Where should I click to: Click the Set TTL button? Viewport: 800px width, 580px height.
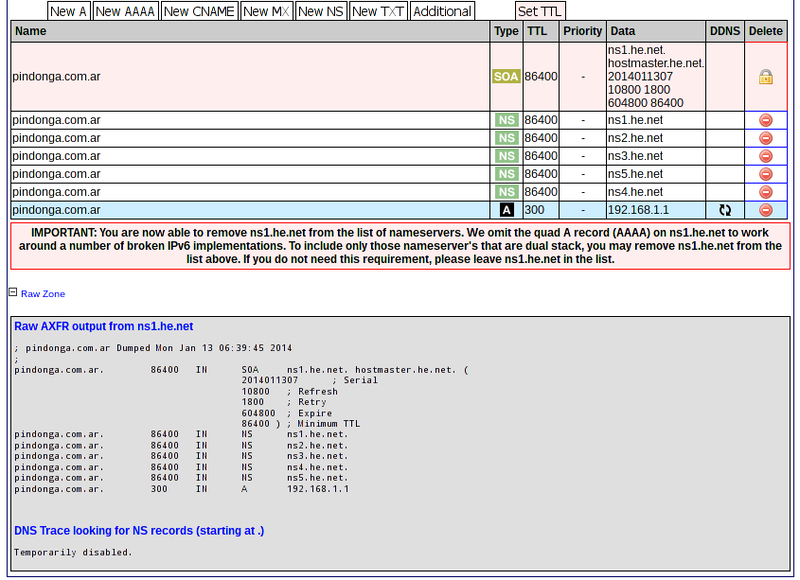click(x=540, y=11)
